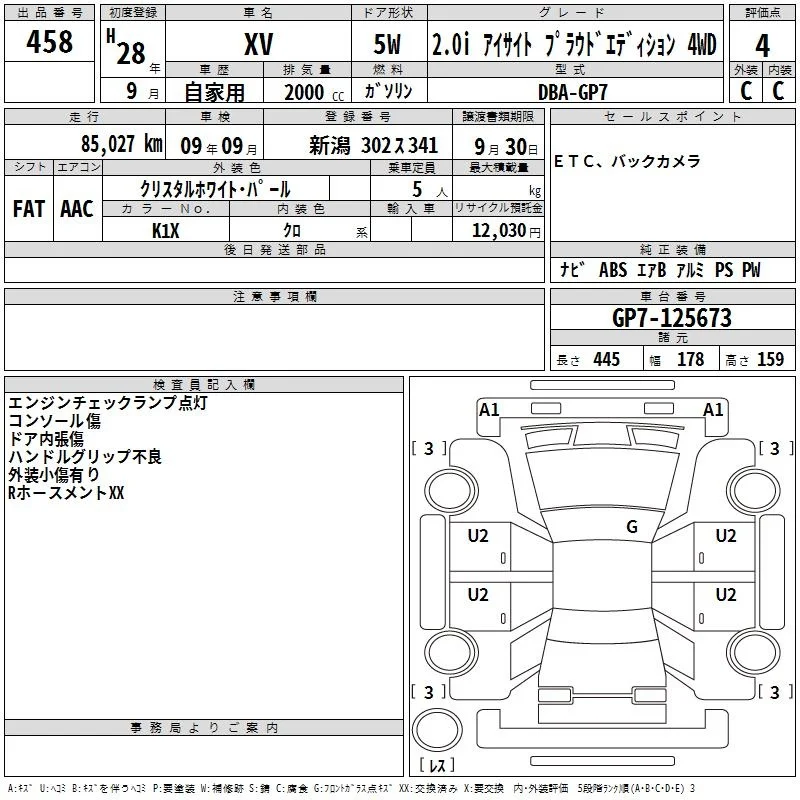Click the lot number 458
Screen dimensions: 800x800
(49, 41)
